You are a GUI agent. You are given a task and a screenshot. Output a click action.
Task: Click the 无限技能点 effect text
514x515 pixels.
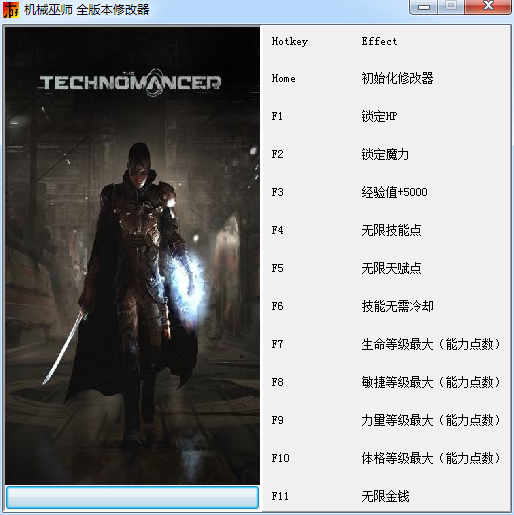391,230
